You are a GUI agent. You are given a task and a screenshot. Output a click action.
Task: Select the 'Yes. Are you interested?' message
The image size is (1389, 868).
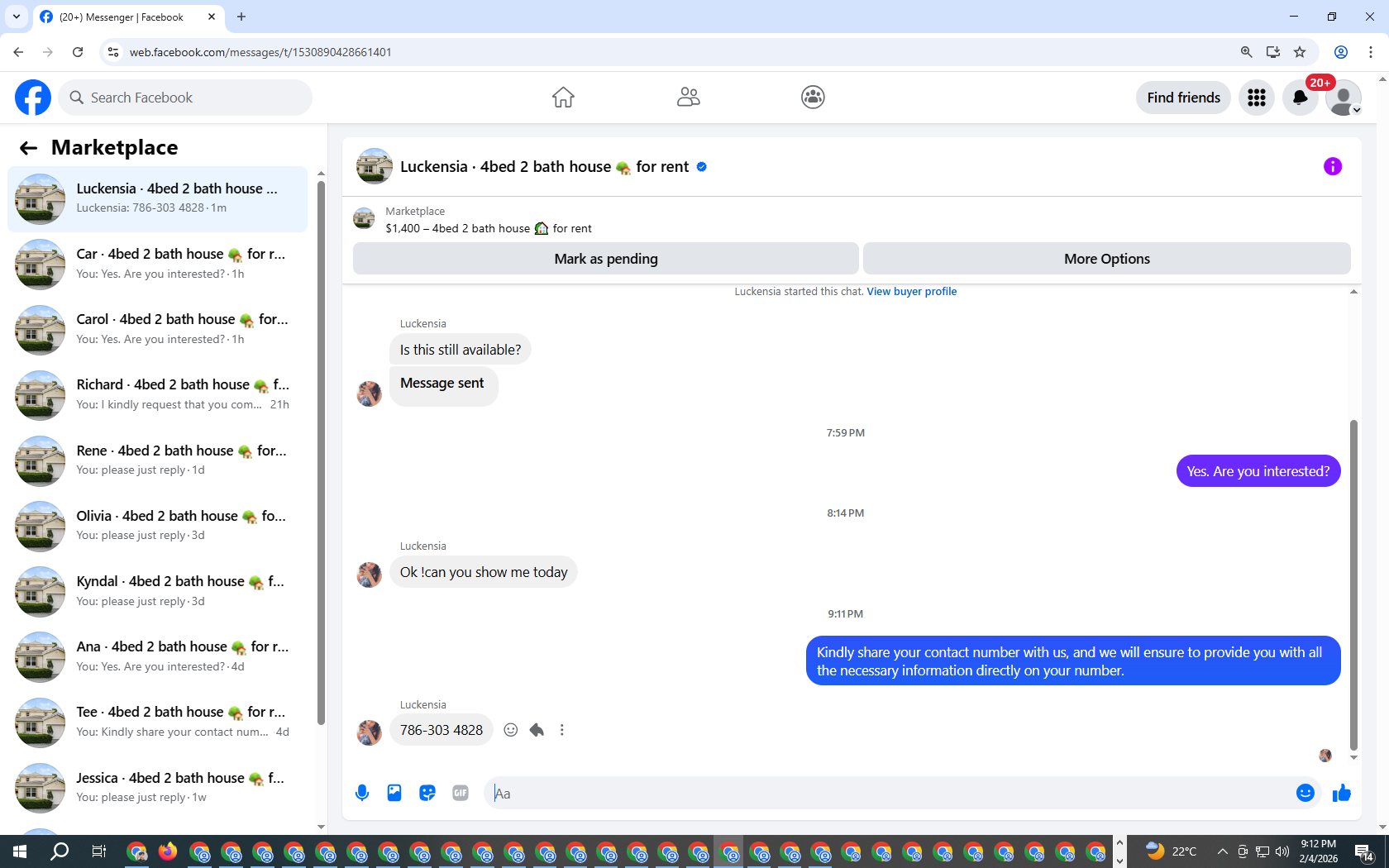coord(1258,471)
